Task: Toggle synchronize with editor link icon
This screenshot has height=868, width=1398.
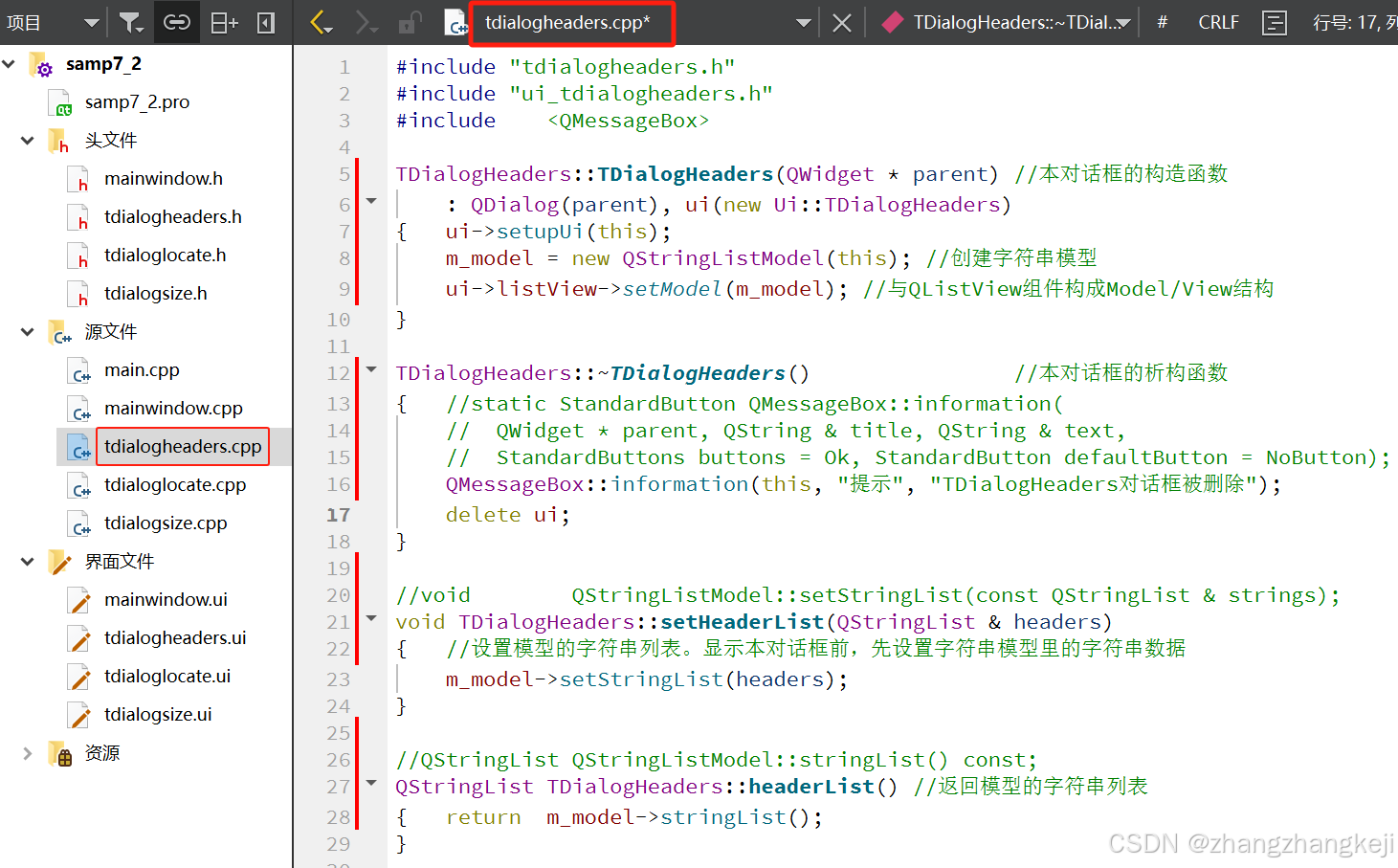Action: (177, 22)
